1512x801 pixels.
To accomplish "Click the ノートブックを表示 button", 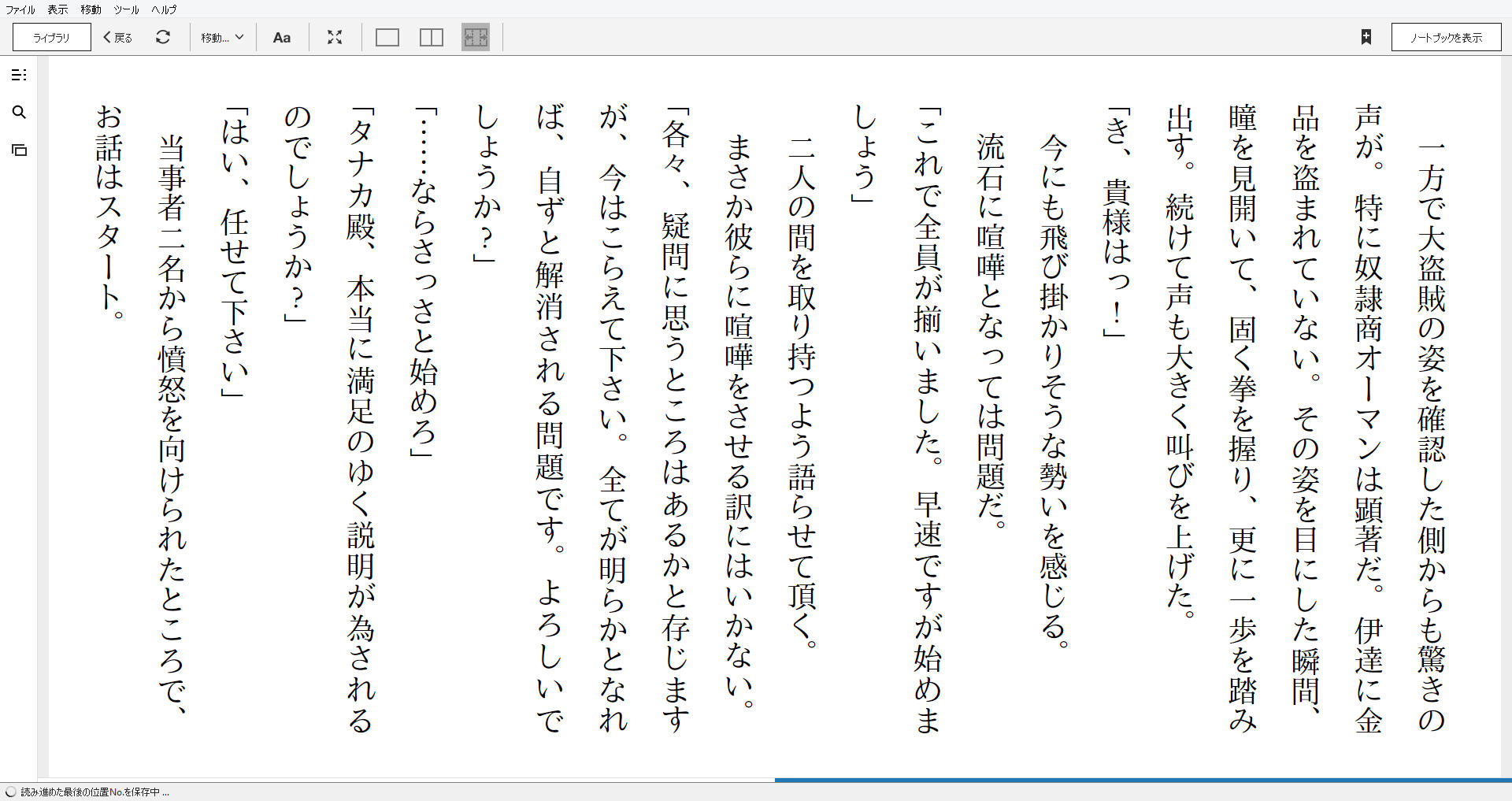I will click(x=1446, y=37).
